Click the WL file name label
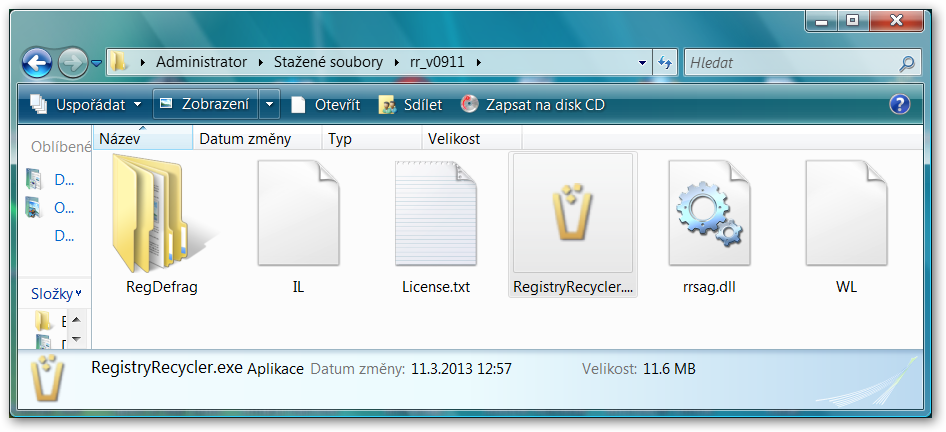Image resolution: width=946 pixels, height=432 pixels. click(846, 287)
